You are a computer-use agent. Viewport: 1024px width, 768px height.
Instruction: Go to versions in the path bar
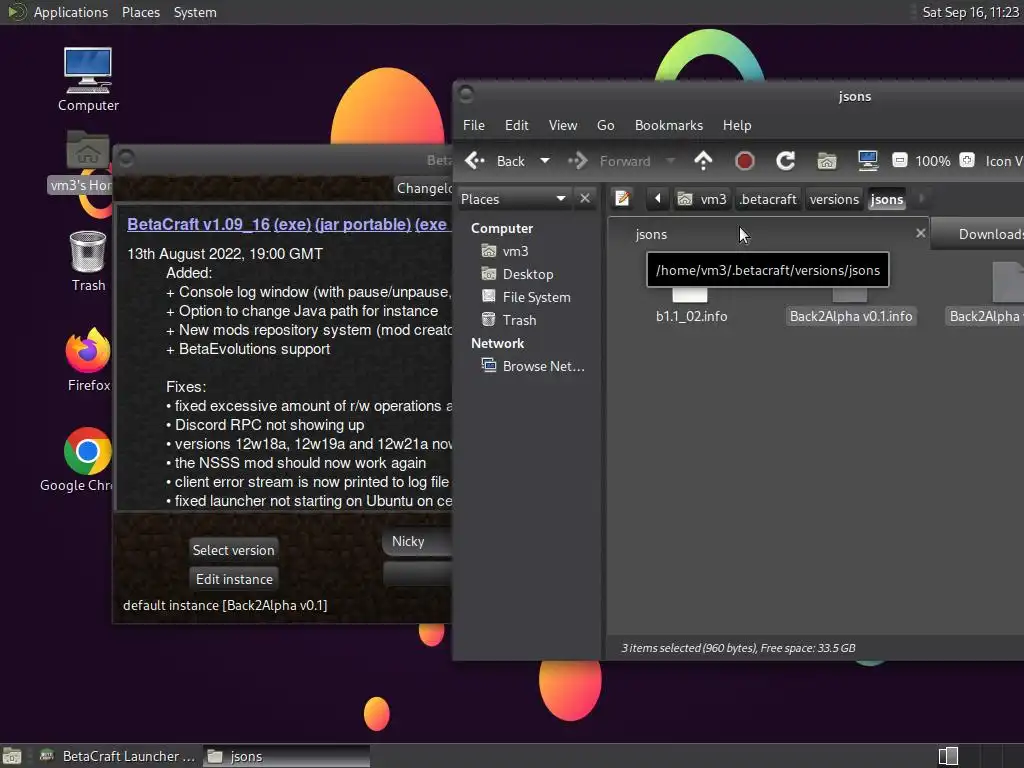[834, 199]
